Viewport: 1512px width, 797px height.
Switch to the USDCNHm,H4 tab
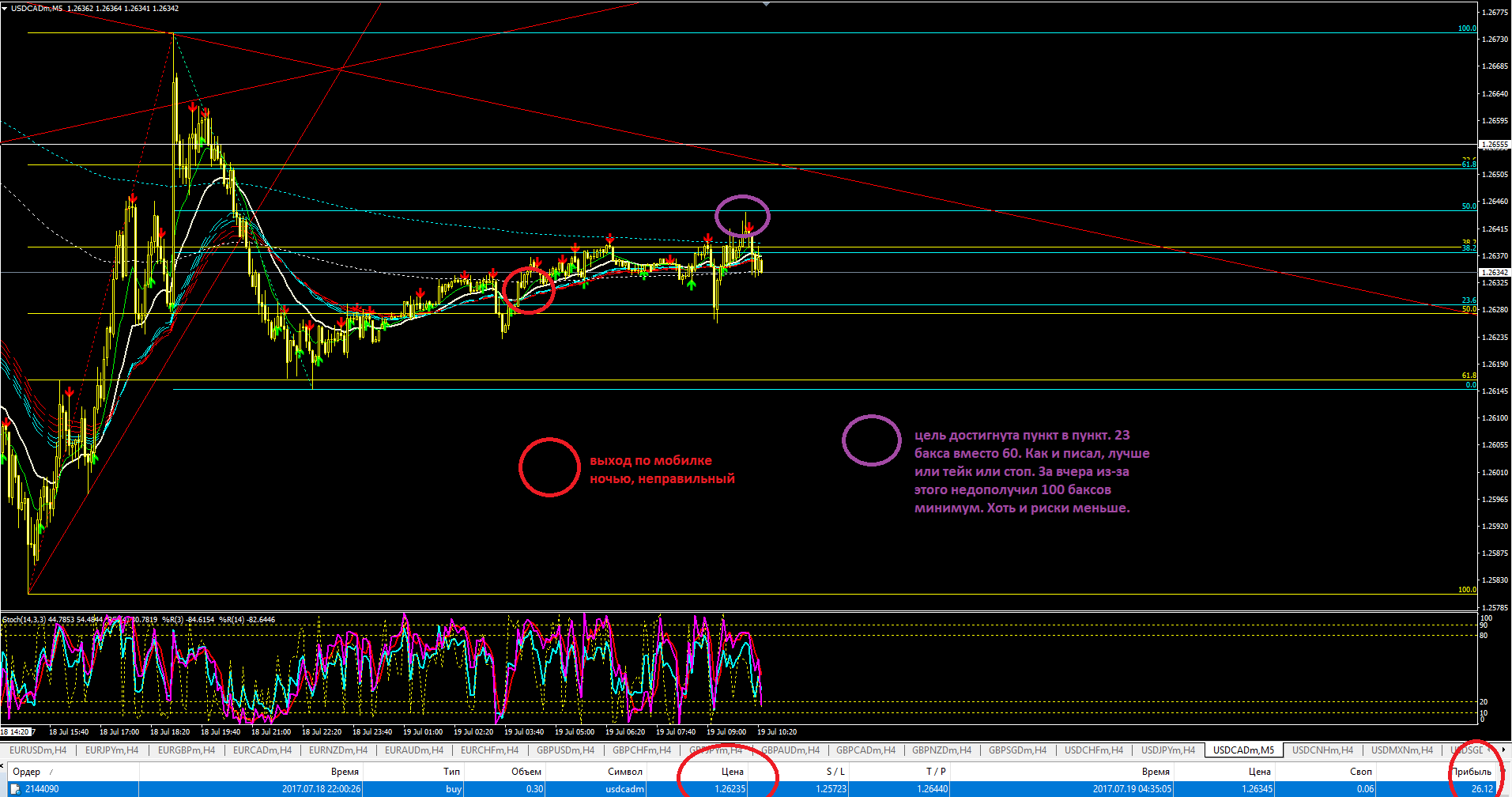1322,750
